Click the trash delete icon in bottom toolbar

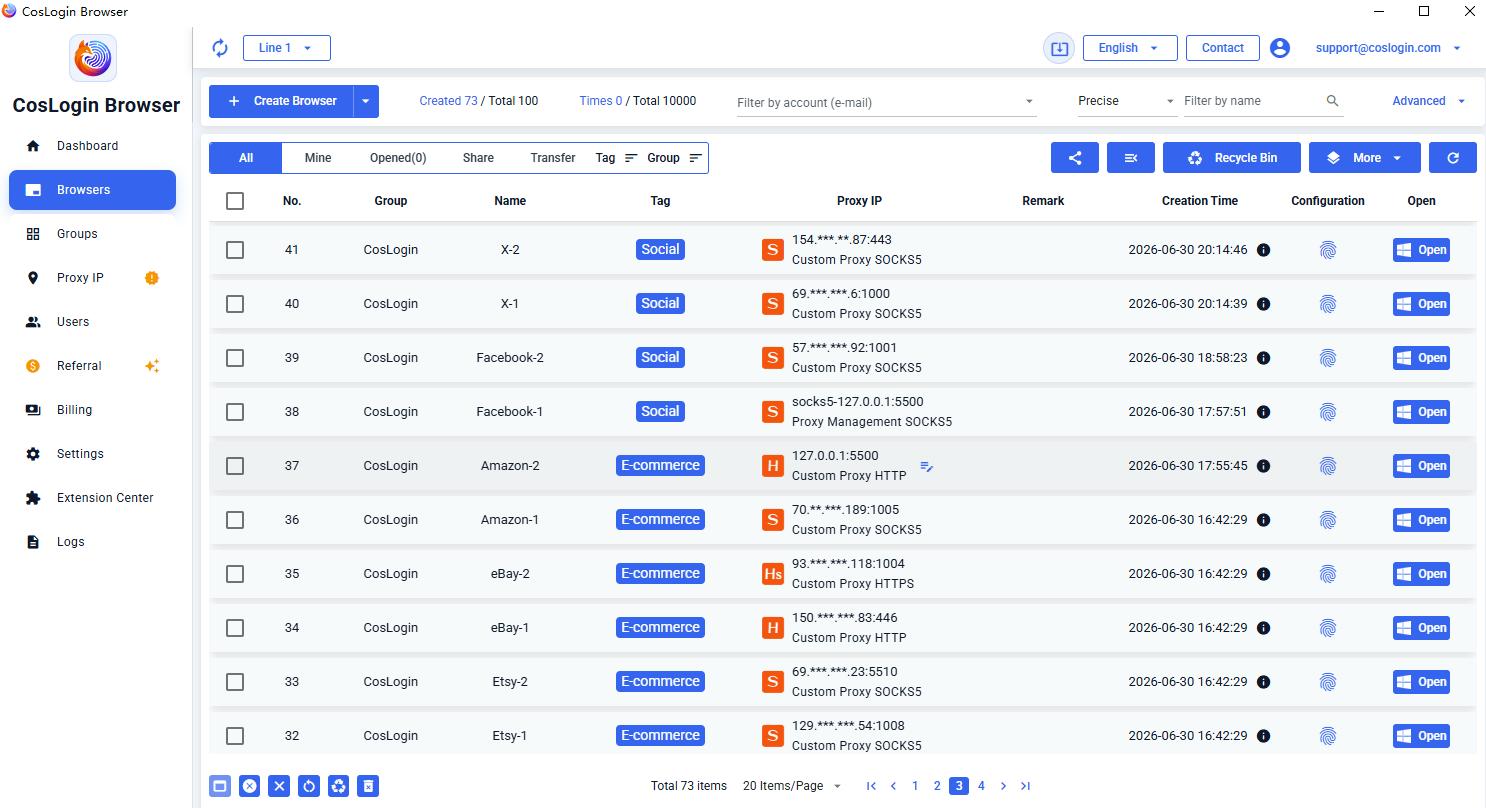[x=368, y=786]
